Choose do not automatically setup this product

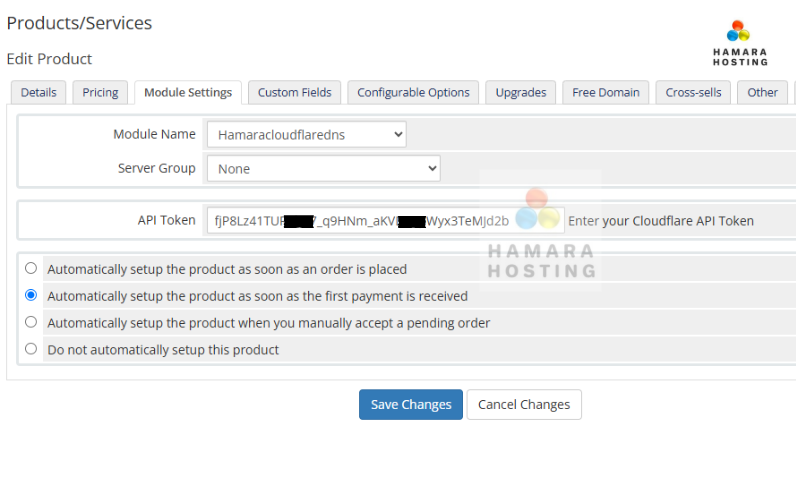pos(31,349)
